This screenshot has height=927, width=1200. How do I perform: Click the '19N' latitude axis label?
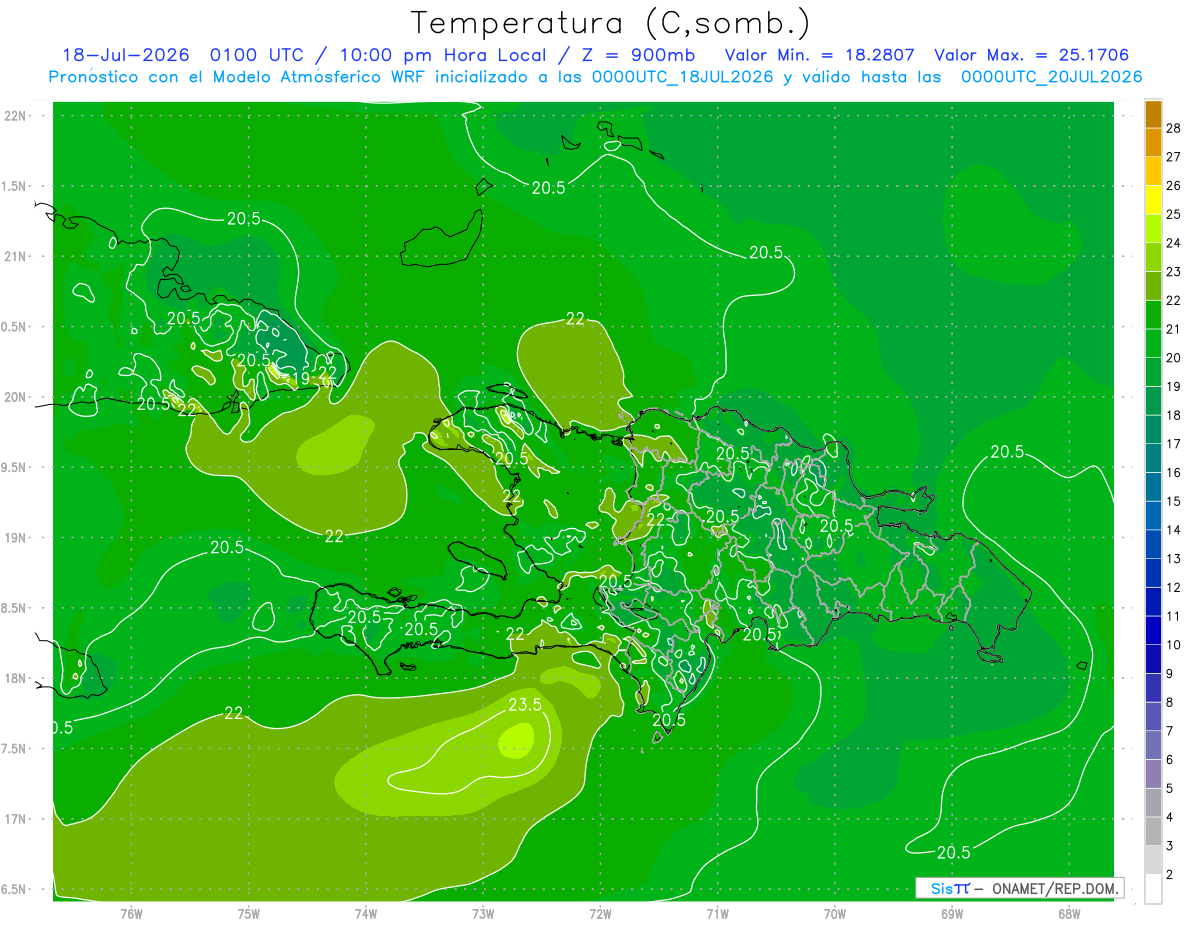(x=17, y=538)
